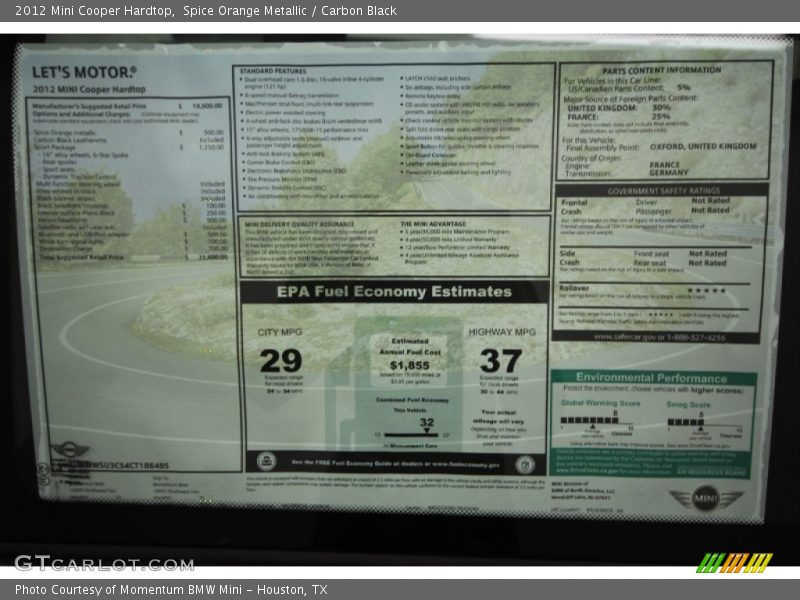Click the "PARTS CONTENT INFORMATION" heading

662,70
